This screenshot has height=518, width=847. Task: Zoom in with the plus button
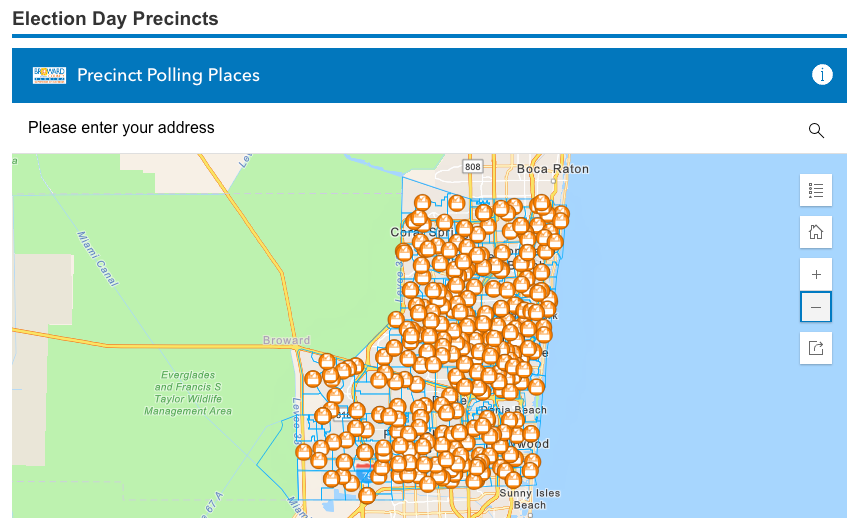[816, 274]
